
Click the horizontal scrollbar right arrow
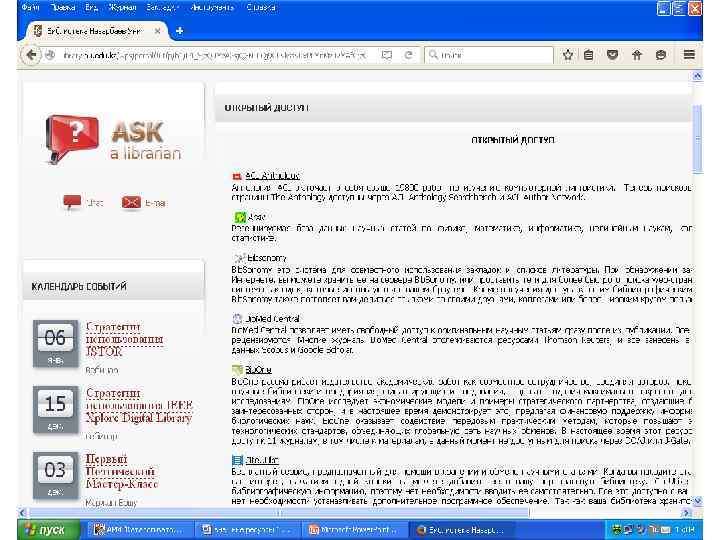coord(686,512)
